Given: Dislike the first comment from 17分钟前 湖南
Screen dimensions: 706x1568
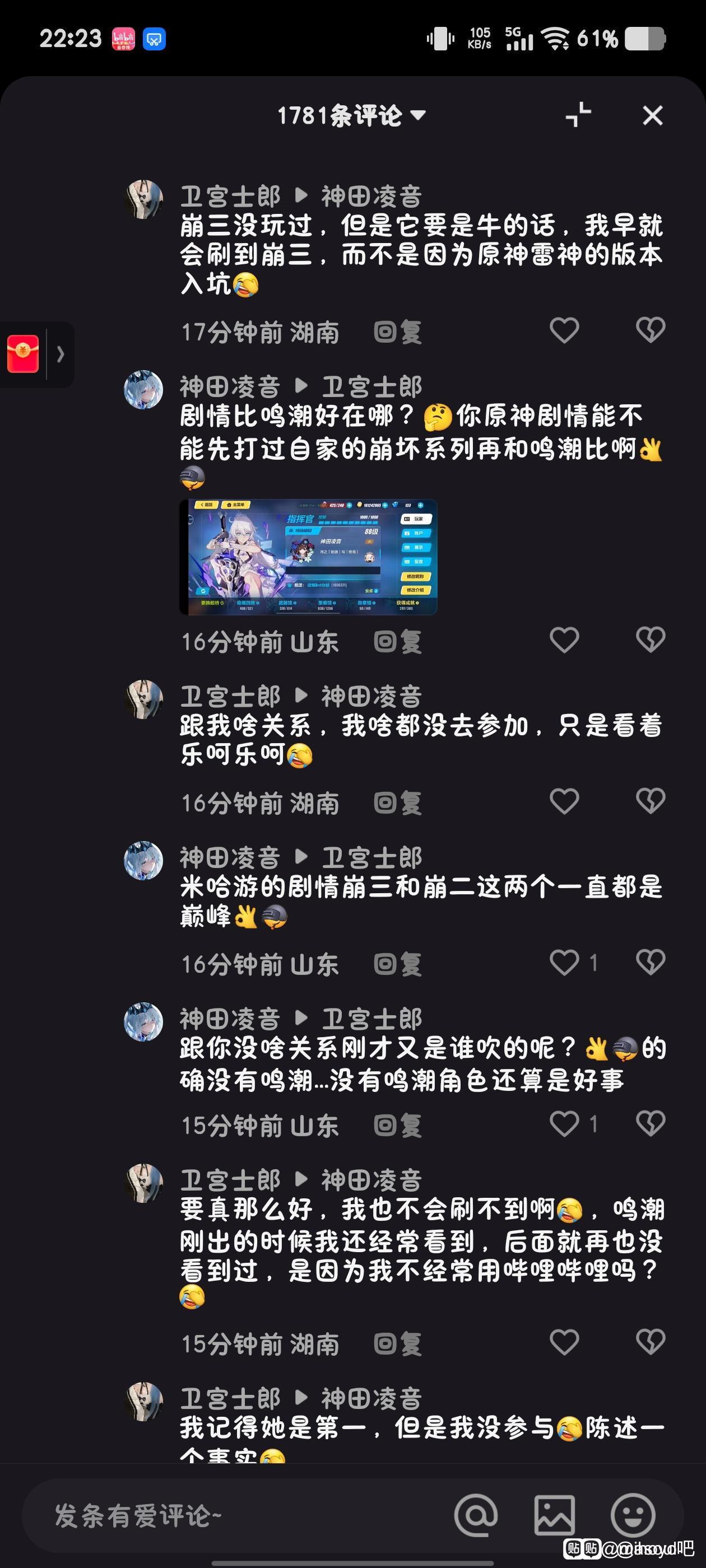Looking at the screenshot, I should [651, 330].
